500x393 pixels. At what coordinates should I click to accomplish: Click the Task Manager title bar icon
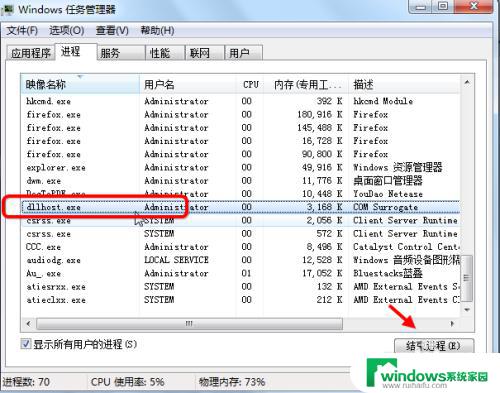pos(7,9)
